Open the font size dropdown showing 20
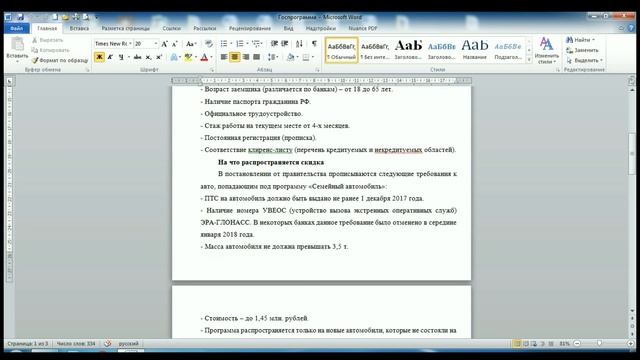The image size is (640, 360). click(156, 44)
